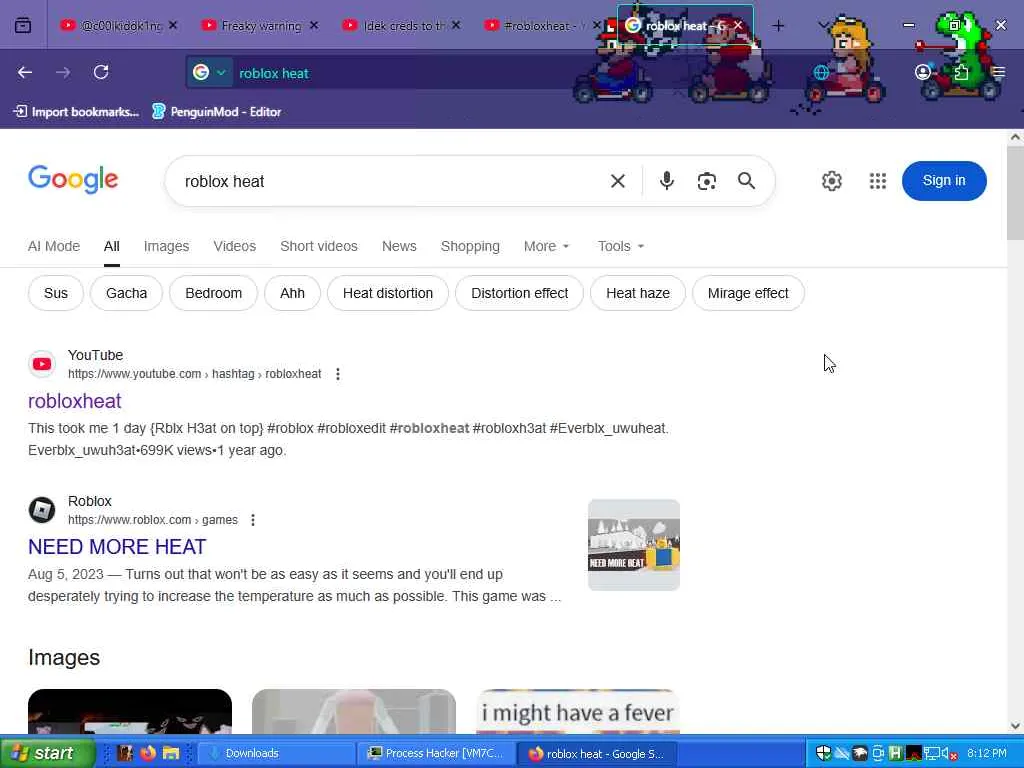Click the scrollbar down arrow
The width and height of the screenshot is (1024, 768).
pos(1015,726)
